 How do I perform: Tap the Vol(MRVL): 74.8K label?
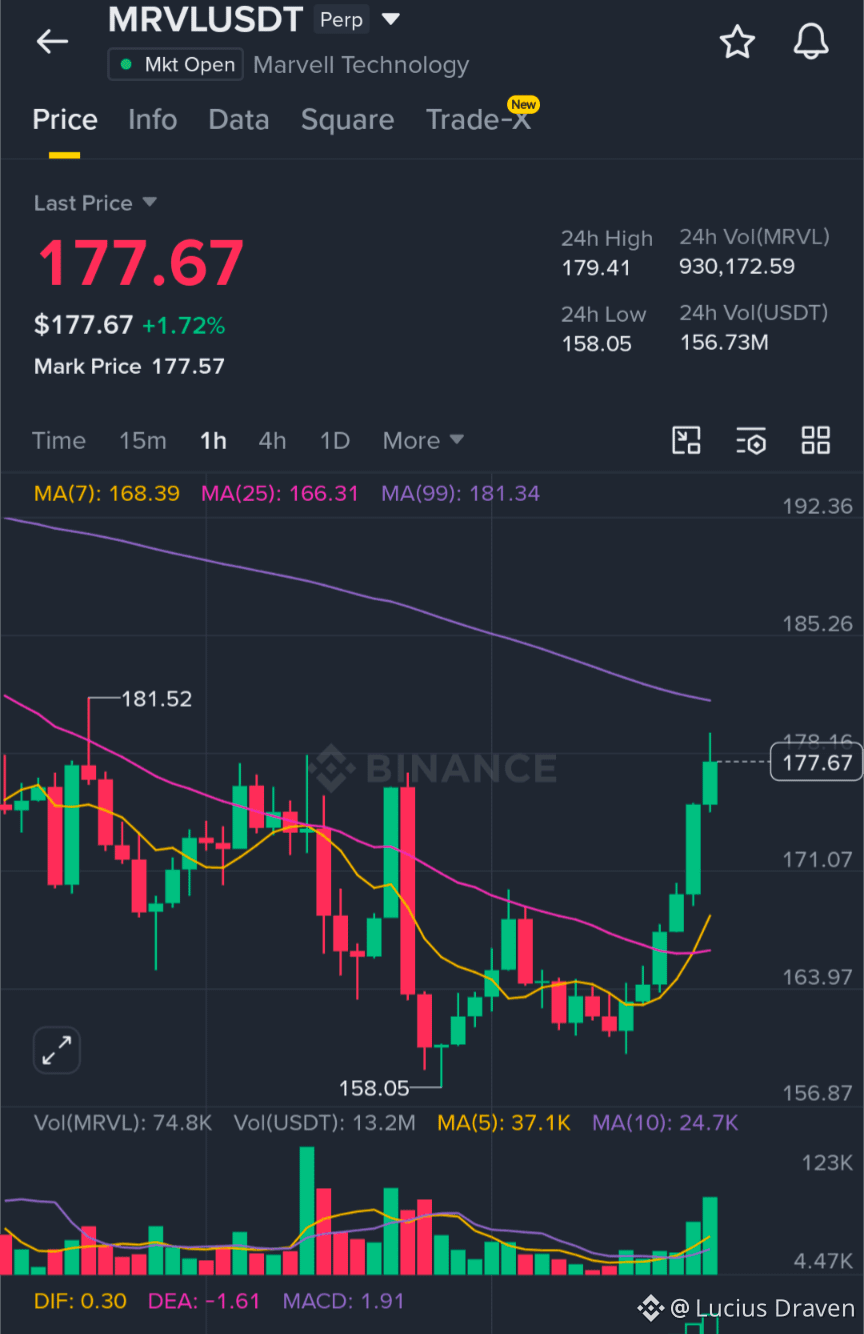click(123, 1123)
